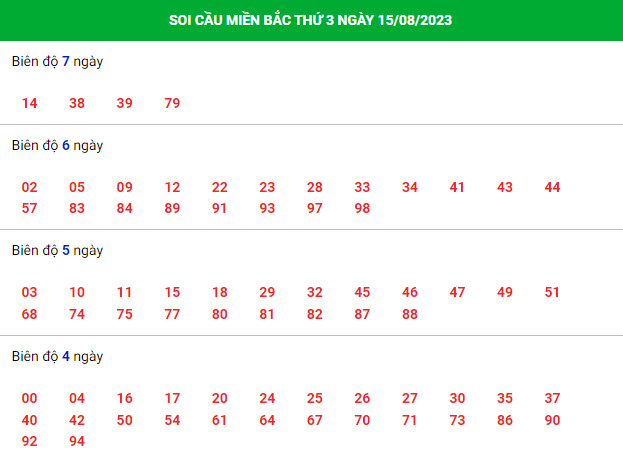
Task: Click number 94 in the last row
Action: [x=77, y=441]
